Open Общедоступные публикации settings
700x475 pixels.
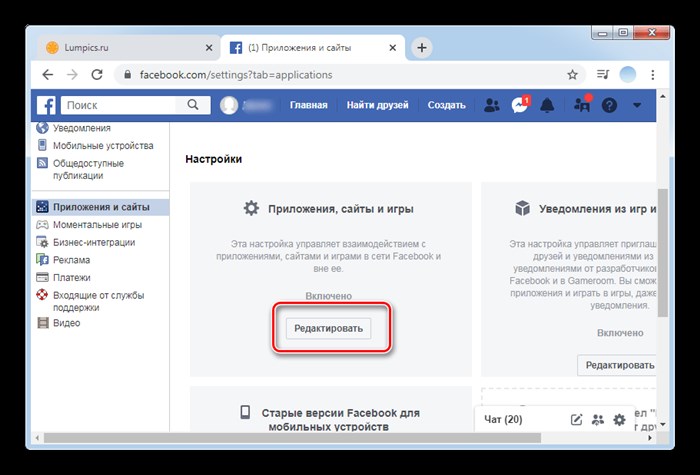(x=88, y=169)
